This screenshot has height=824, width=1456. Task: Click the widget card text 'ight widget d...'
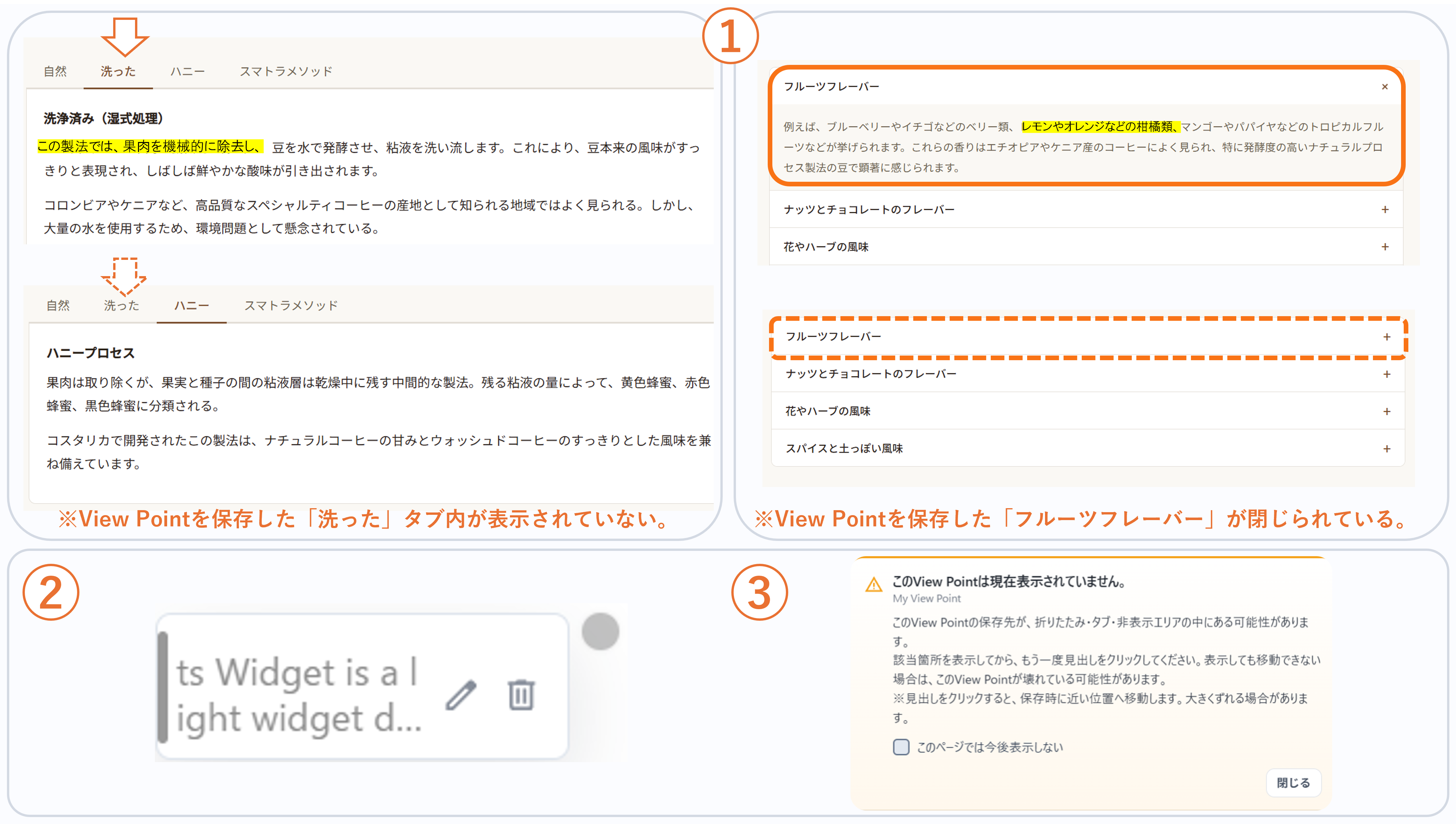pos(299,719)
